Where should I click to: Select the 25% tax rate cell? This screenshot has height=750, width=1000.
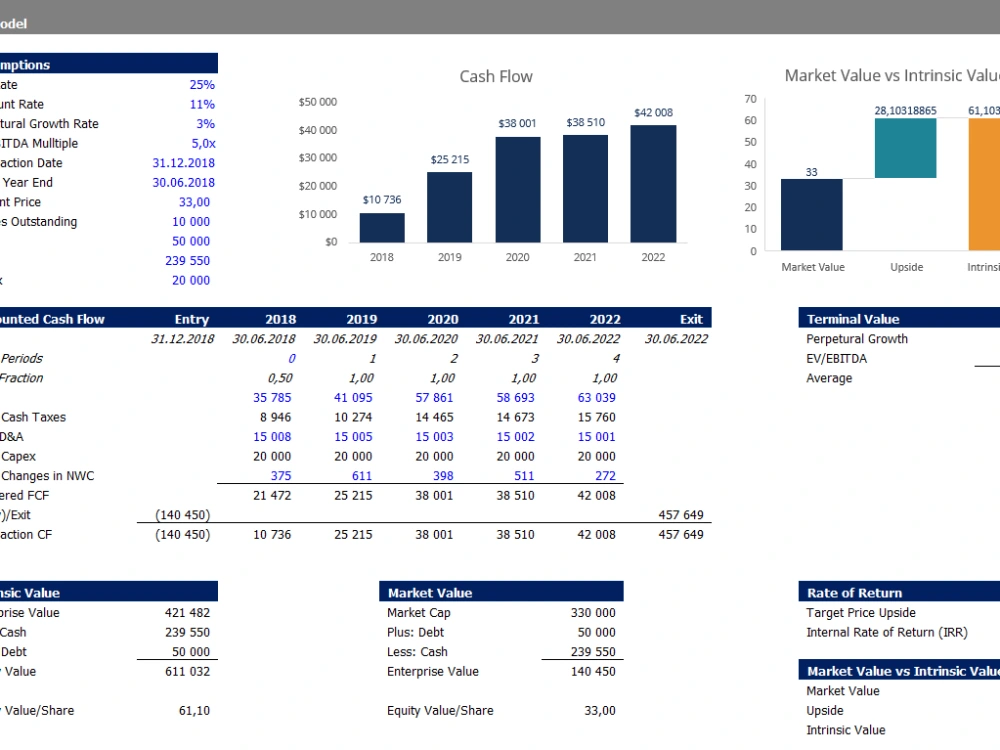click(202, 85)
